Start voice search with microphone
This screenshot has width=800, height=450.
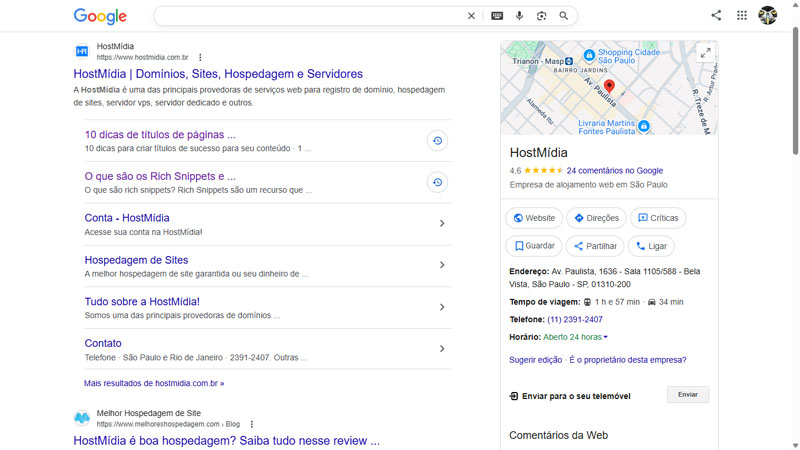click(x=519, y=16)
